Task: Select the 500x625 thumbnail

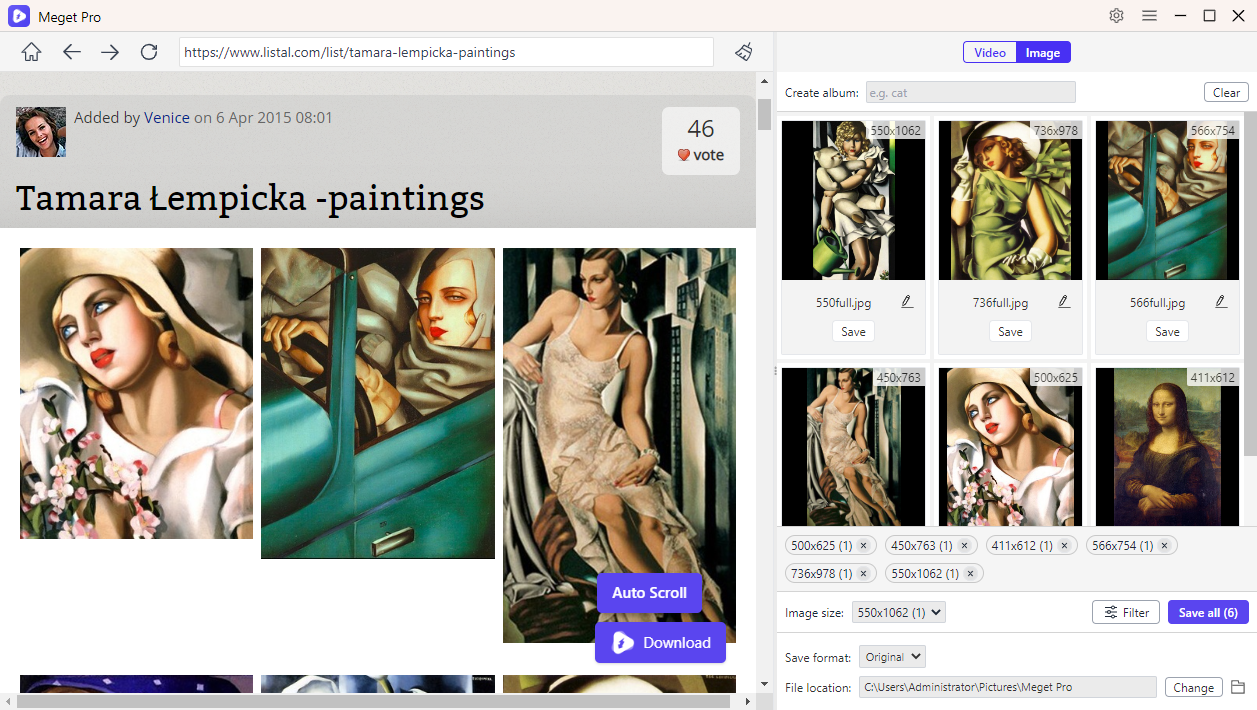Action: point(1010,446)
